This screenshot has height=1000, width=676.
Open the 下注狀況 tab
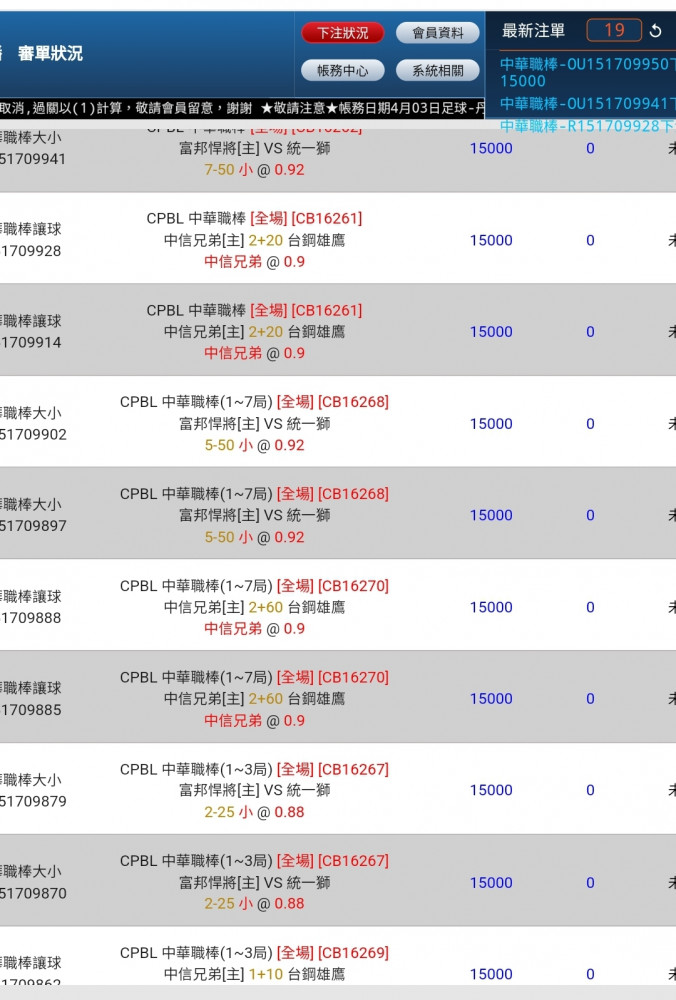342,33
